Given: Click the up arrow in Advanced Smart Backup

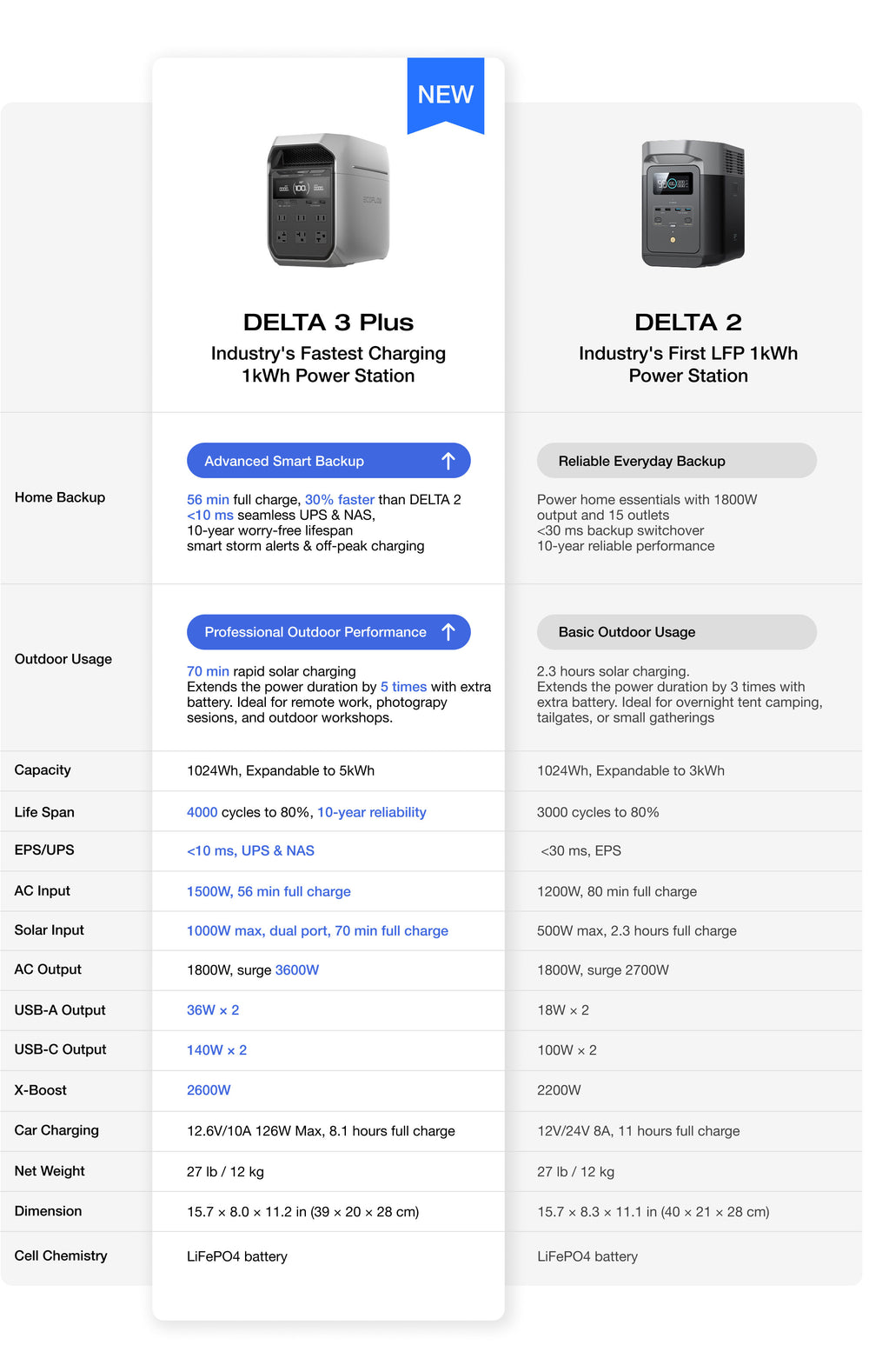Looking at the screenshot, I should click(448, 461).
